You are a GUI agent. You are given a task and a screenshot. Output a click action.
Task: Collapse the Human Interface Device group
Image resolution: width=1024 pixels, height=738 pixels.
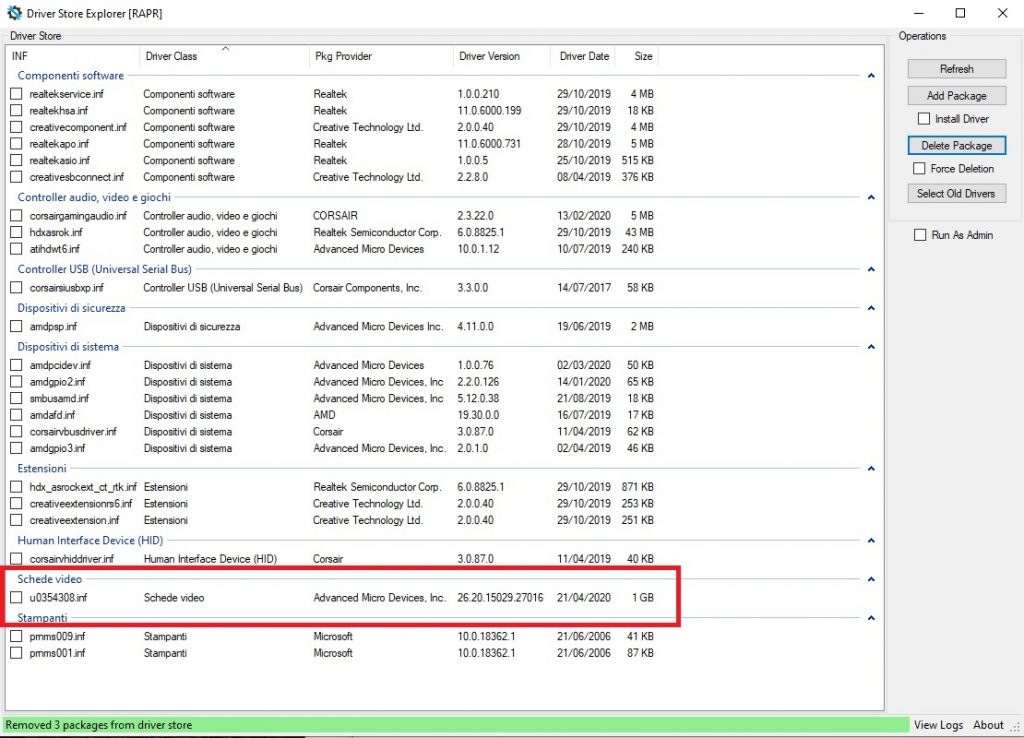(x=871, y=540)
